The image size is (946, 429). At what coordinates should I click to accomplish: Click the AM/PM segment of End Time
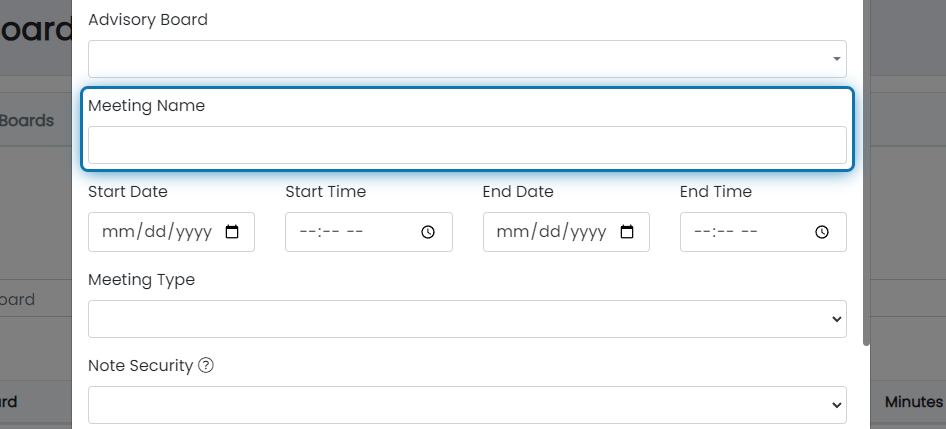tap(749, 232)
